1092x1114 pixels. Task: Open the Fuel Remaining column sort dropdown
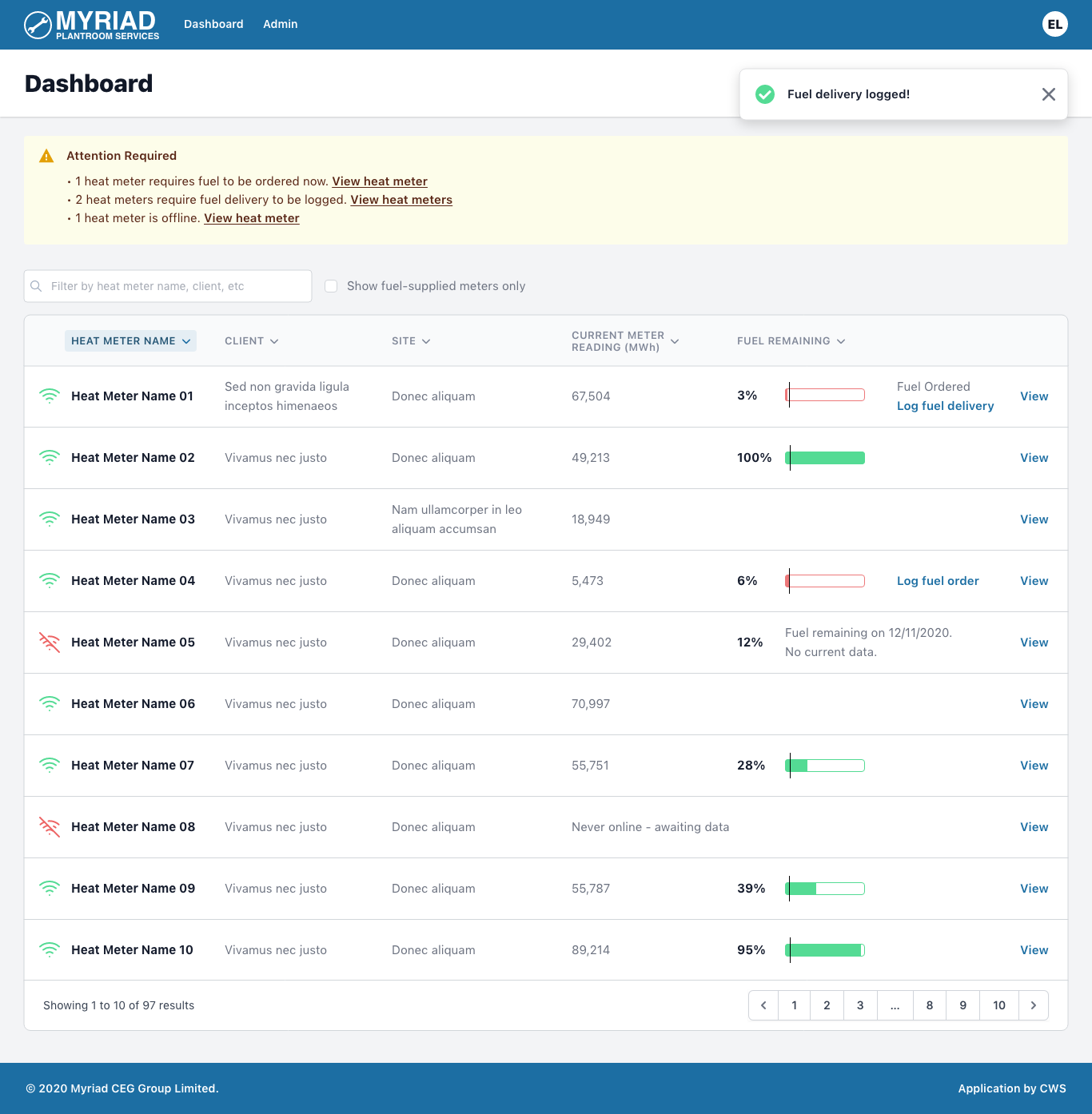(791, 341)
